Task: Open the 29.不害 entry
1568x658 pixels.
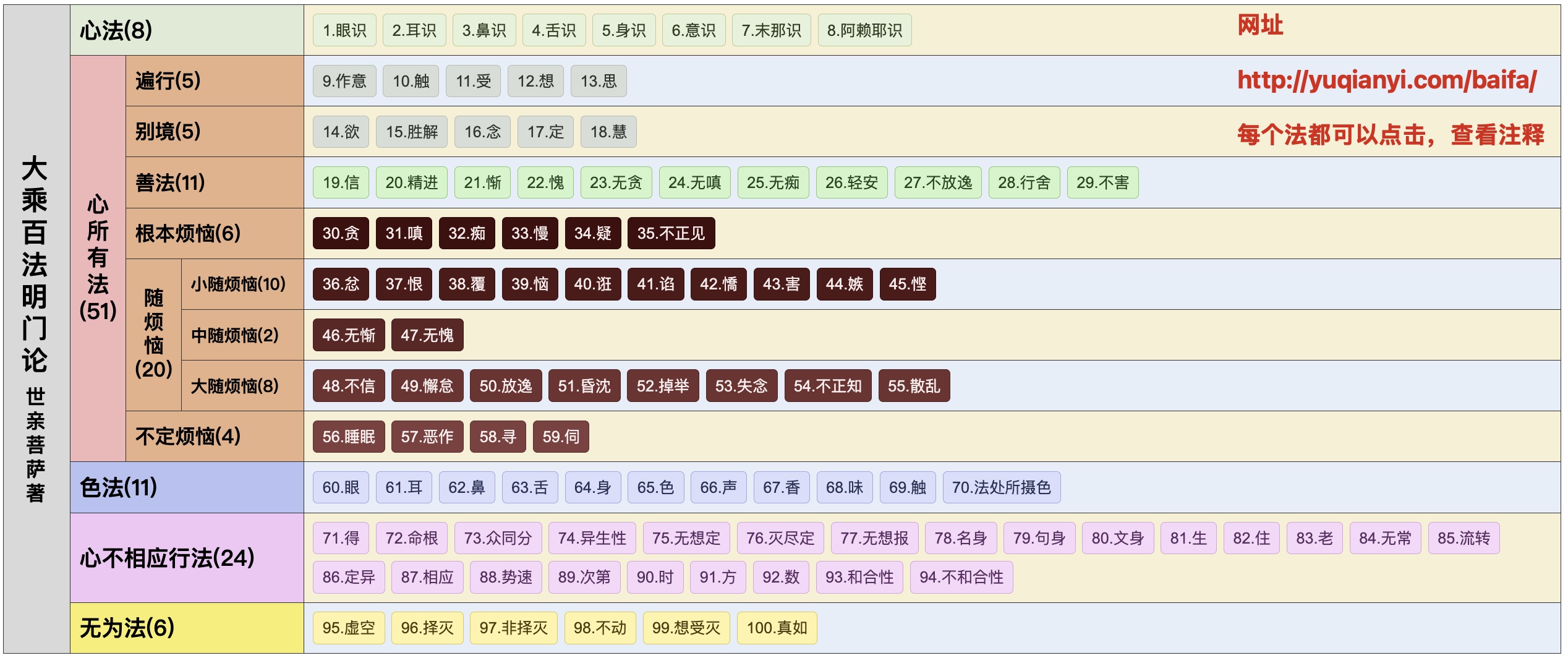Action: click(x=1102, y=182)
